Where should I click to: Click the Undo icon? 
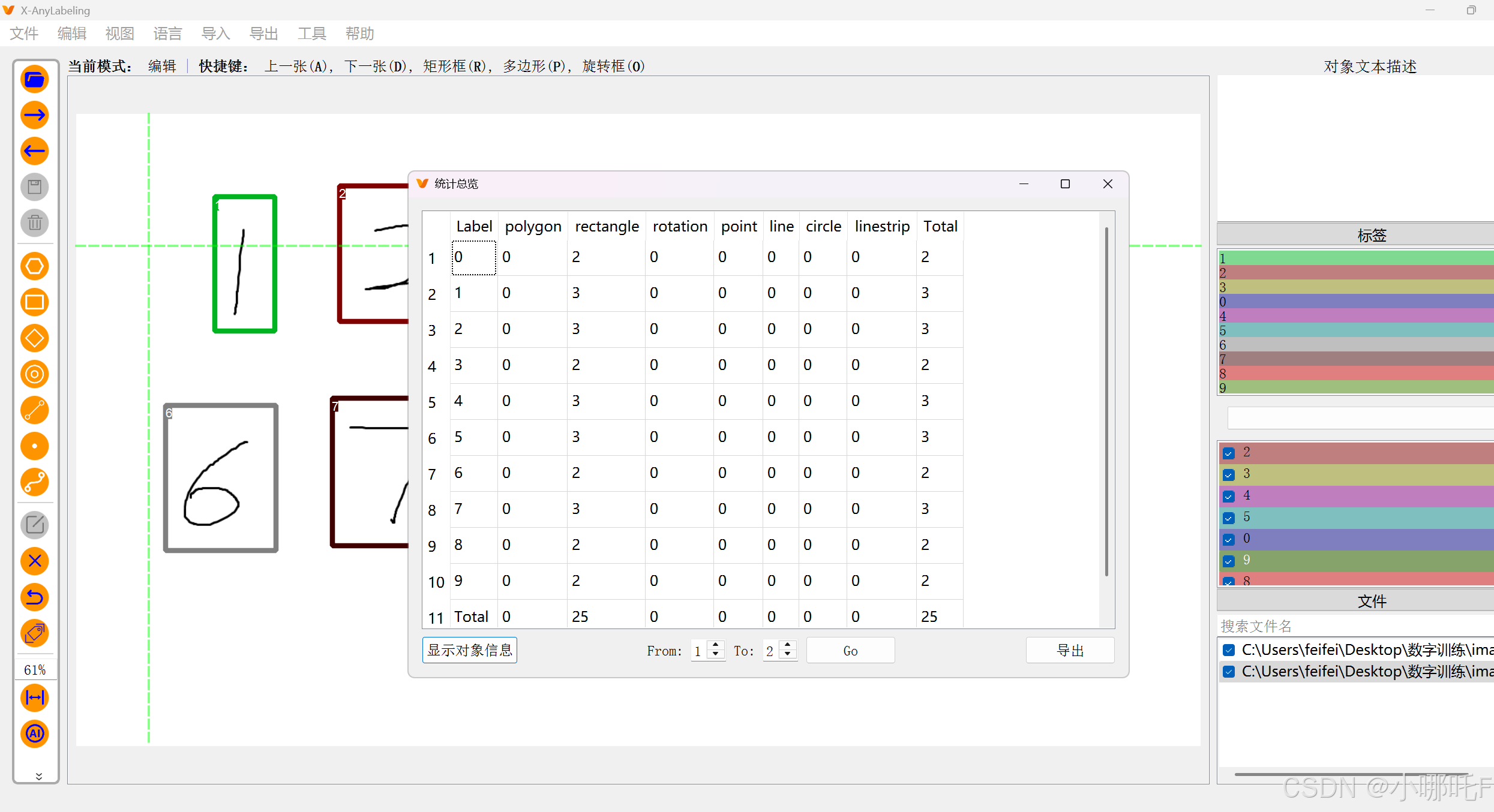(x=35, y=597)
